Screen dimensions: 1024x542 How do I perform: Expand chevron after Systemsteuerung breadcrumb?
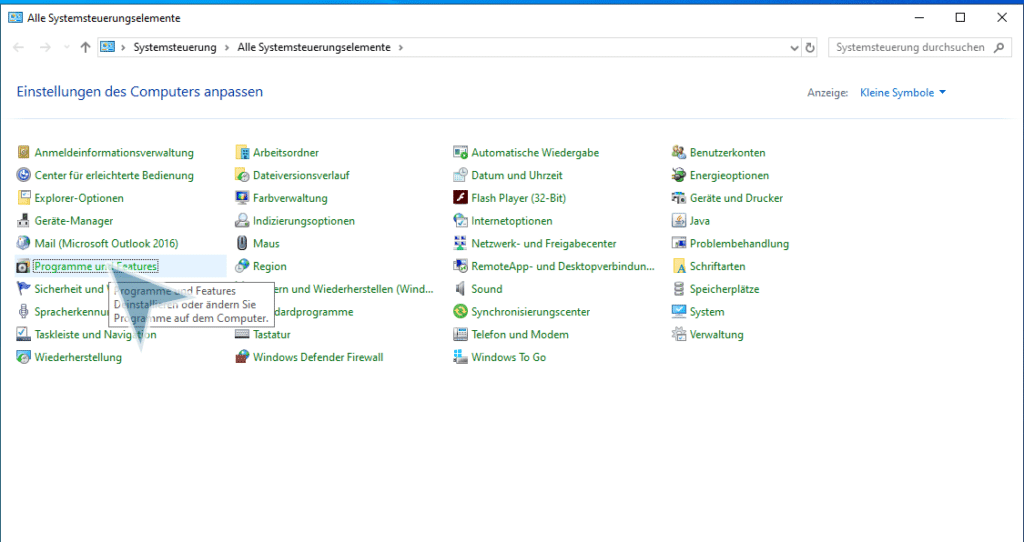227,47
